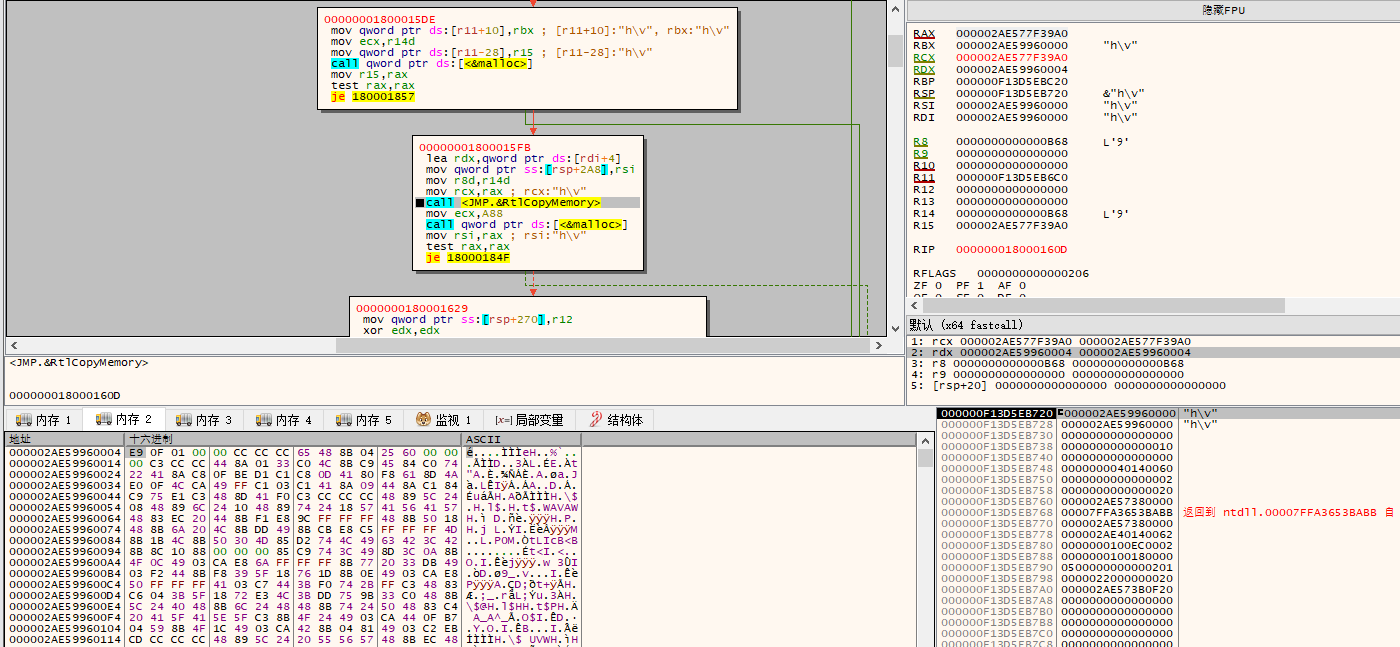Click the RIP value 000000018000160D
The height and width of the screenshot is (647, 1400).
coord(1011,250)
